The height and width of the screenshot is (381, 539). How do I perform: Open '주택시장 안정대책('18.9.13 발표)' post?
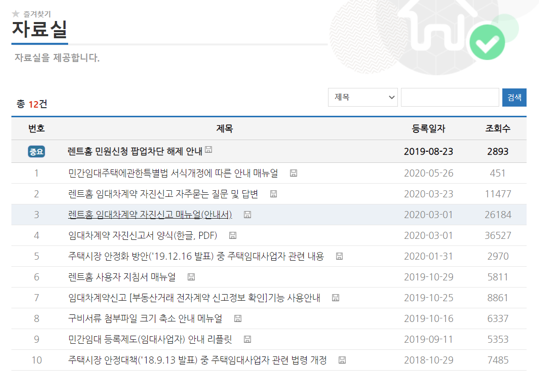tap(197, 360)
